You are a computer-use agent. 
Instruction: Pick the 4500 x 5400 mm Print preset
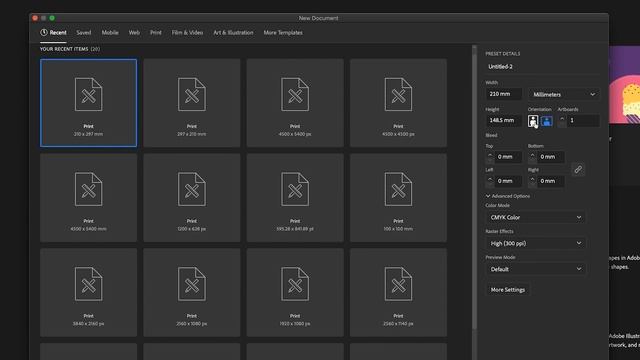tap(89, 198)
